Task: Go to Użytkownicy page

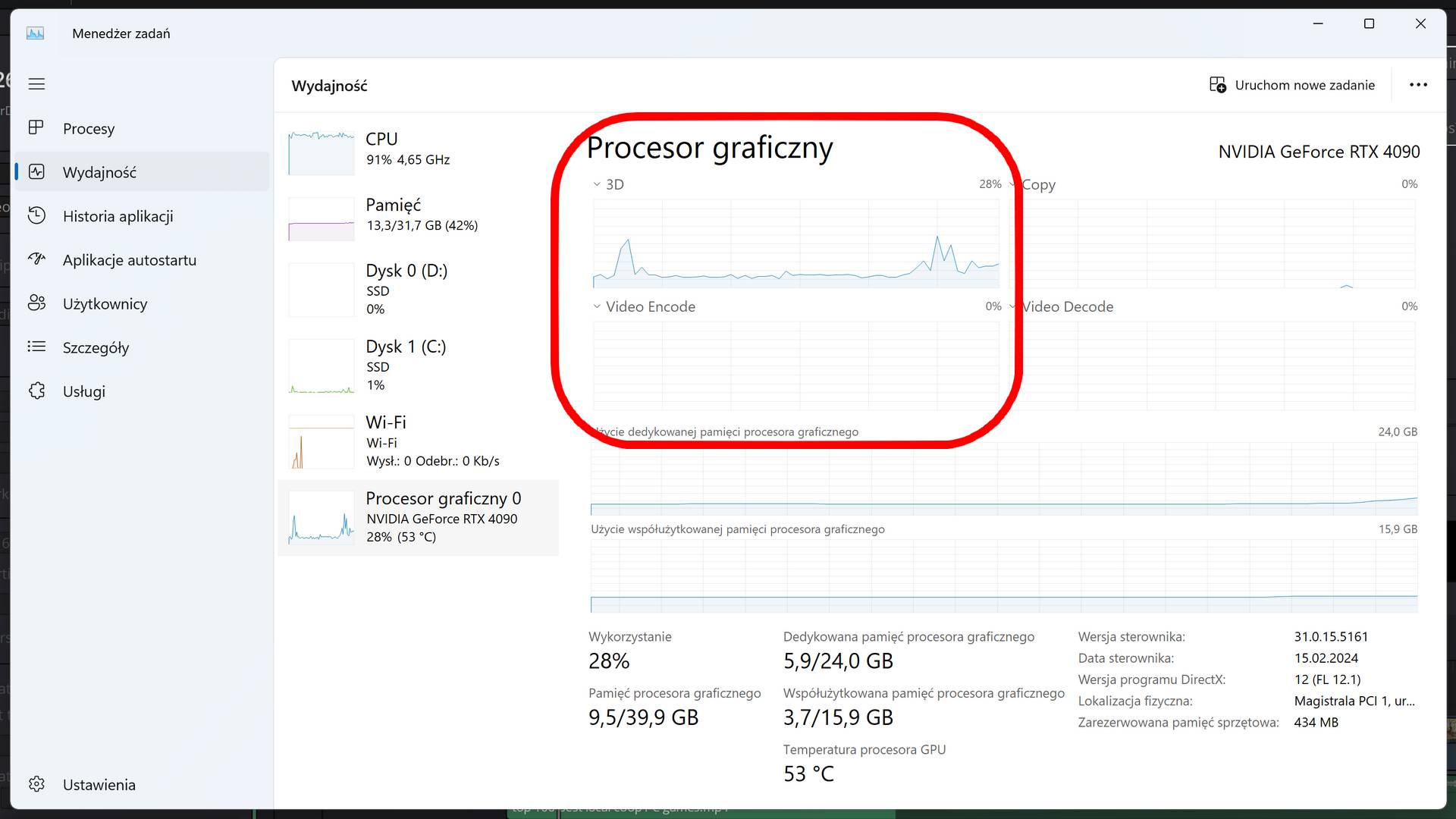Action: 142,304
